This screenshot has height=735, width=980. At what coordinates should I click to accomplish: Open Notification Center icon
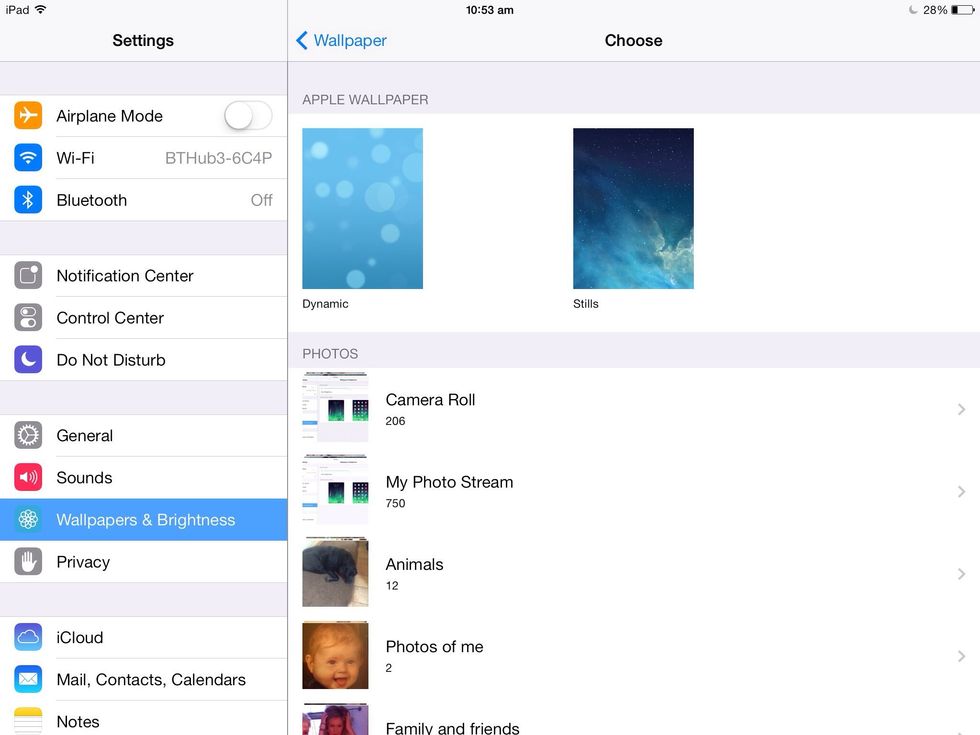(x=28, y=276)
